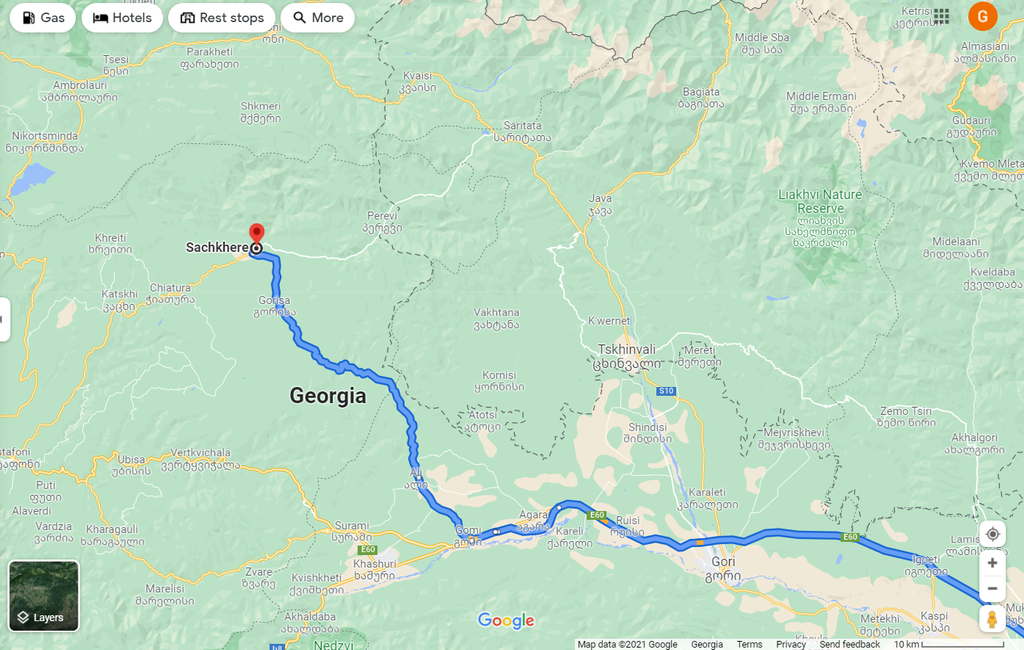The height and width of the screenshot is (650, 1024).
Task: Click Send feedback link
Action: point(850,644)
